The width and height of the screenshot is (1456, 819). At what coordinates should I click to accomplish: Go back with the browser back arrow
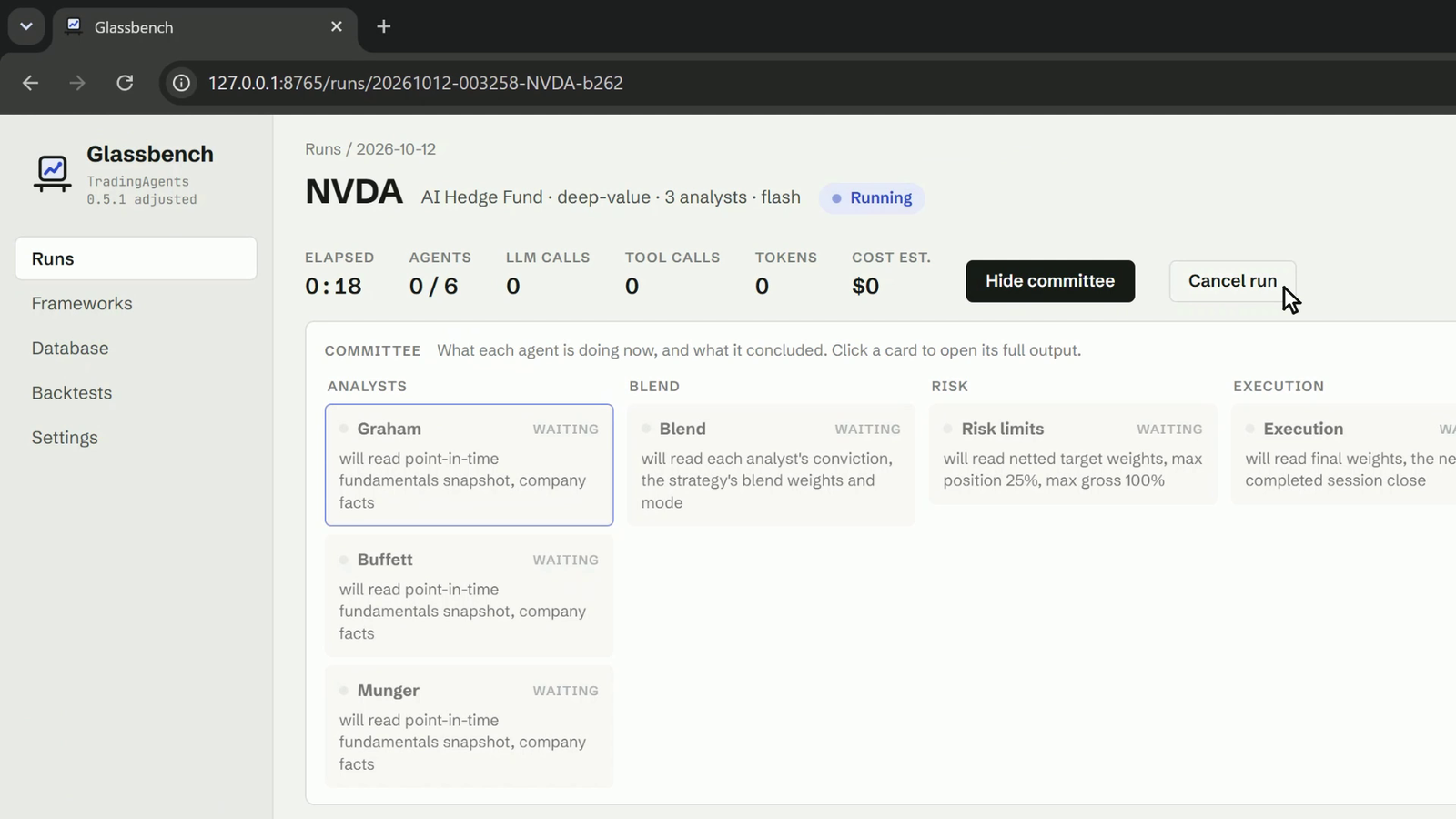tap(30, 83)
